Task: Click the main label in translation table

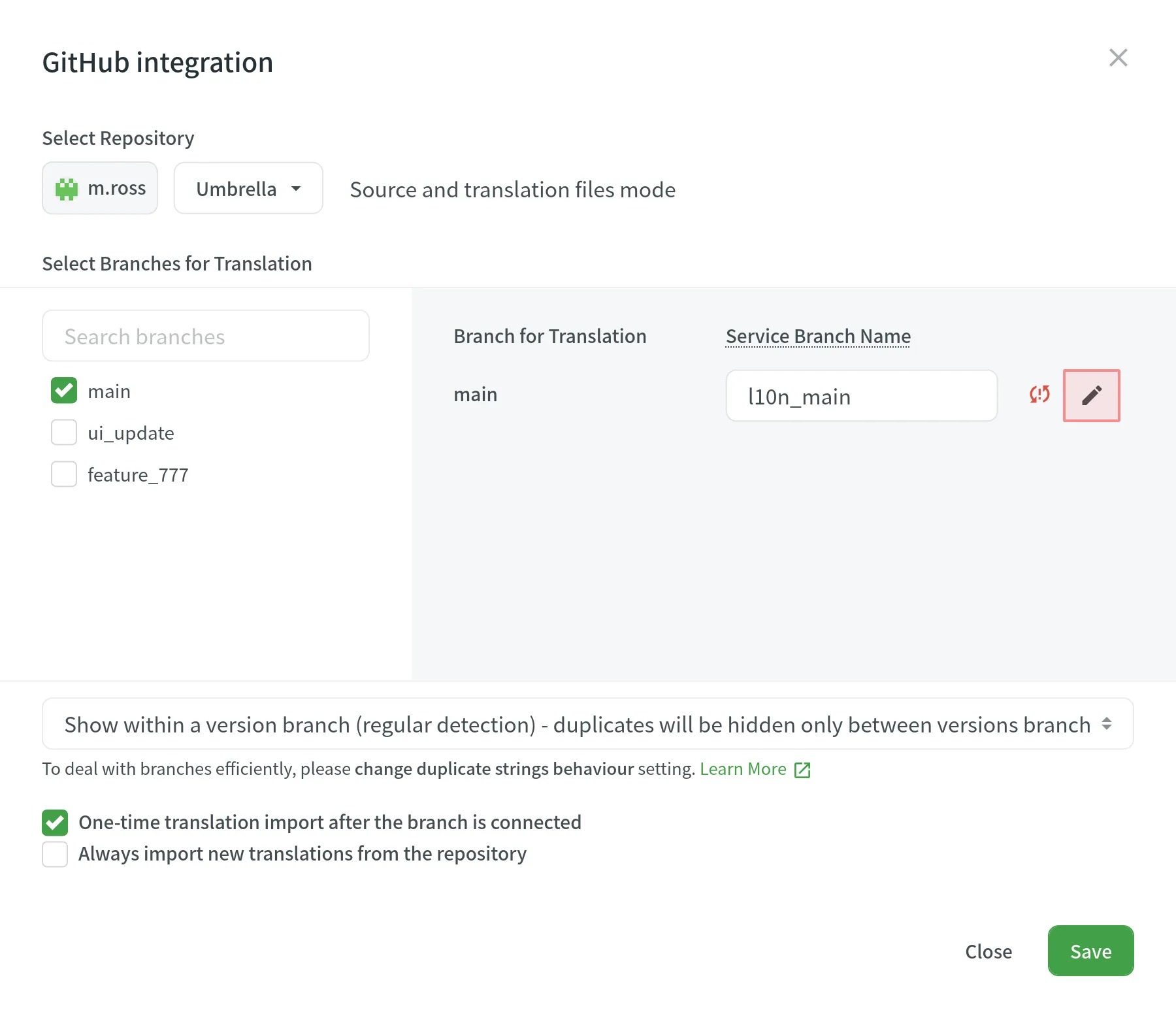Action: pyautogui.click(x=476, y=395)
